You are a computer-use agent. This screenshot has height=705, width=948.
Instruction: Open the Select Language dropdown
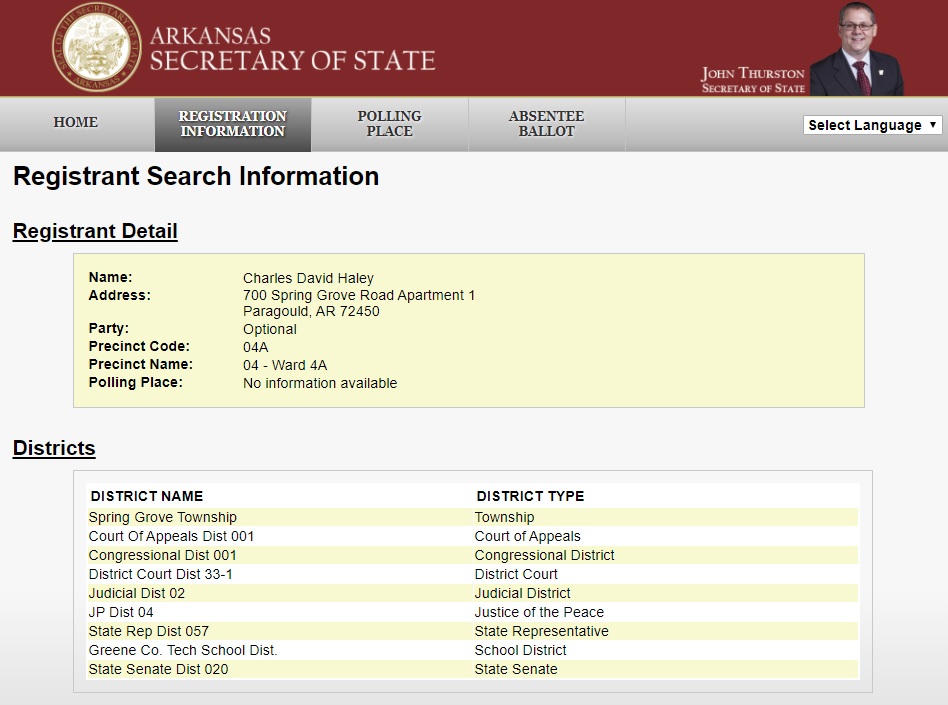[872, 125]
